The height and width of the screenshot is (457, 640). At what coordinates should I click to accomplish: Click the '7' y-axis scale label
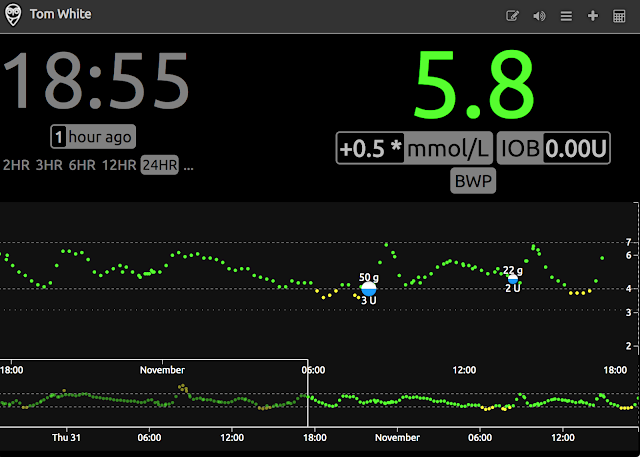pos(629,242)
